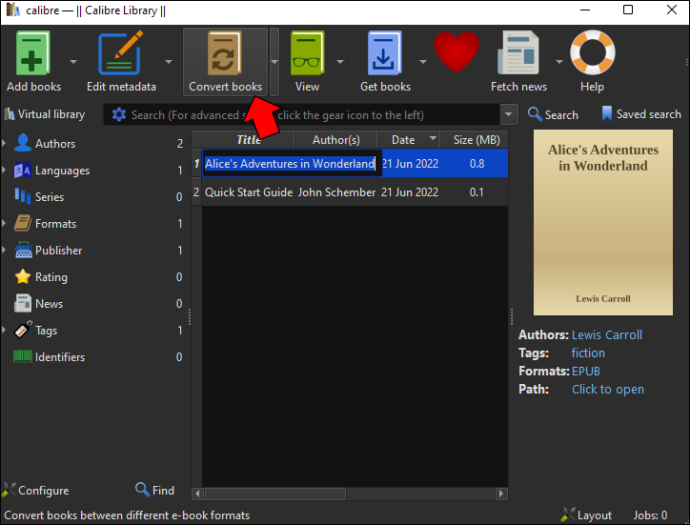Screen dimensions: 690x525
Task: Click the Alice's Adventures in Wonderland title cell
Action: (290, 164)
